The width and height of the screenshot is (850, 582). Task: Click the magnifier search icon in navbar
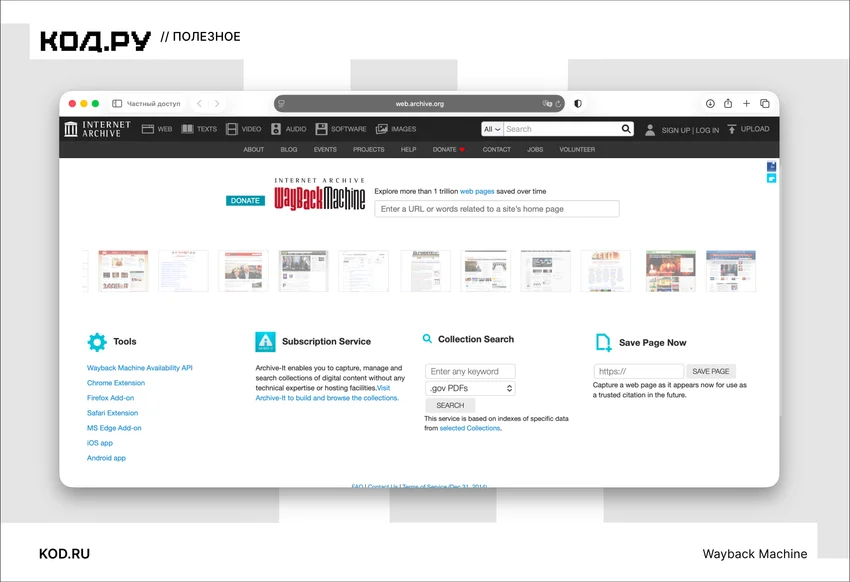(x=626, y=129)
